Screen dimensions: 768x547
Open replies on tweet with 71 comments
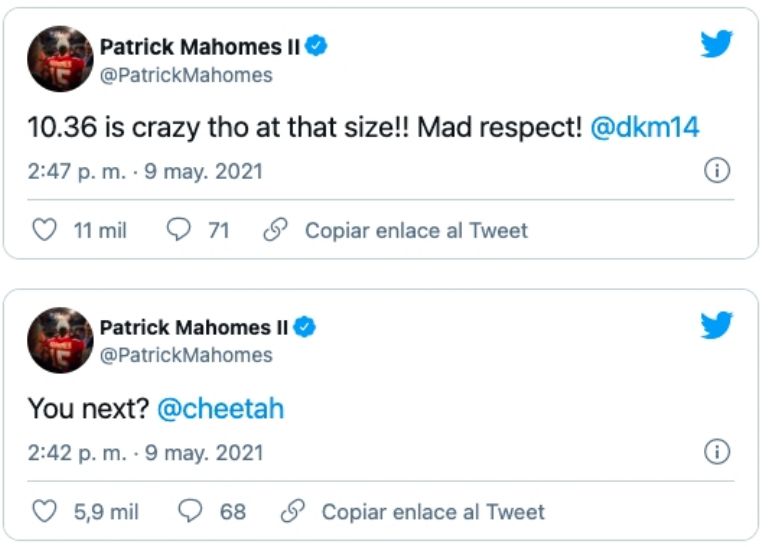[178, 231]
